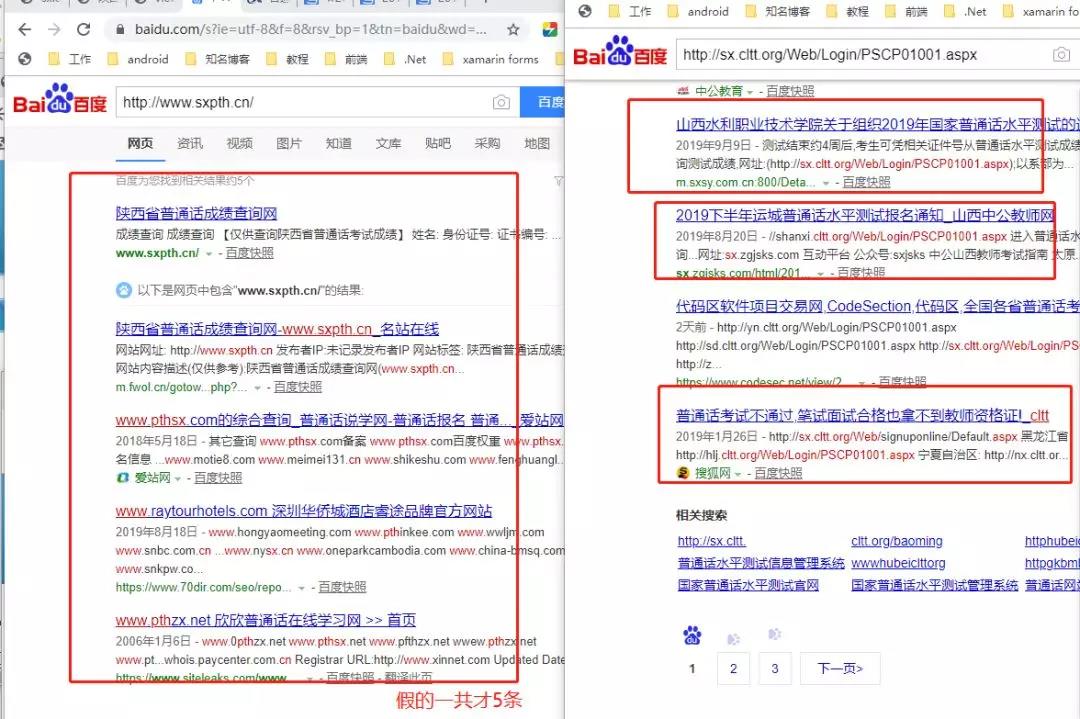
Task: Open the 前端 bookmark folder in right window
Action: coord(906,11)
